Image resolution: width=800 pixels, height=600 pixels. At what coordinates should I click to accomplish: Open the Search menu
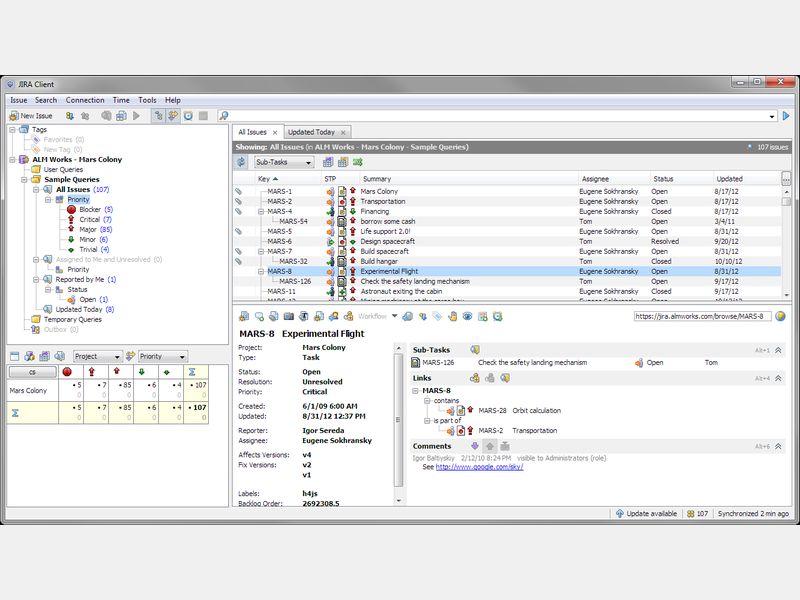click(x=46, y=100)
